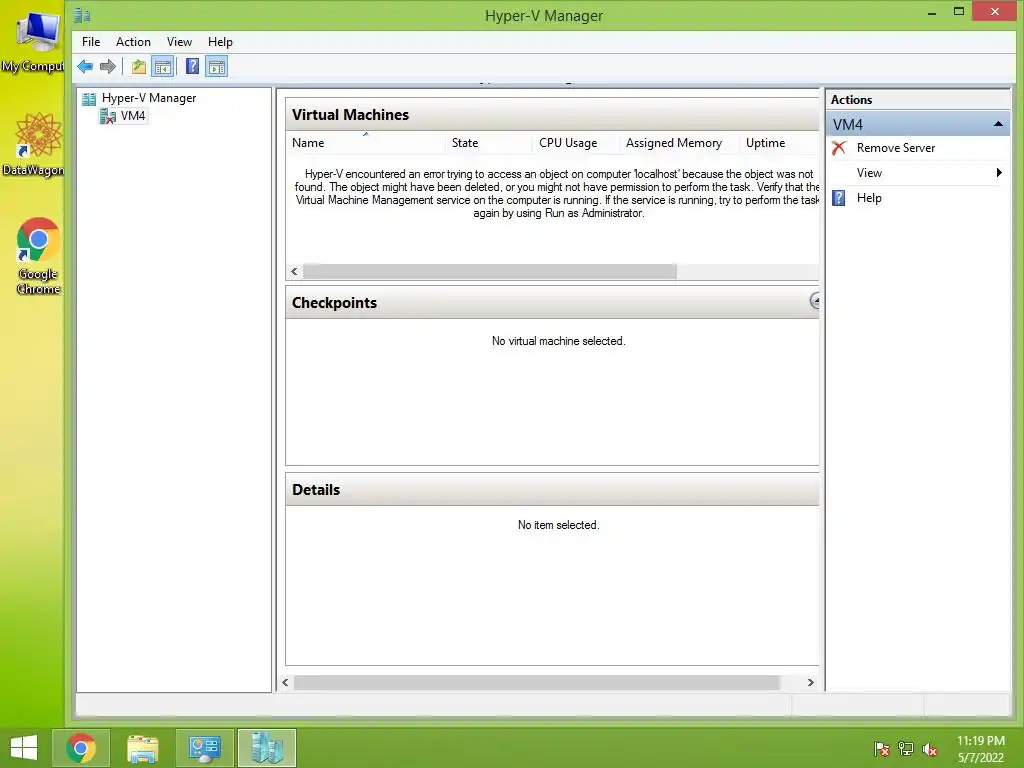Click the Action Center flag tray icon
The height and width of the screenshot is (768, 1024).
(882, 749)
